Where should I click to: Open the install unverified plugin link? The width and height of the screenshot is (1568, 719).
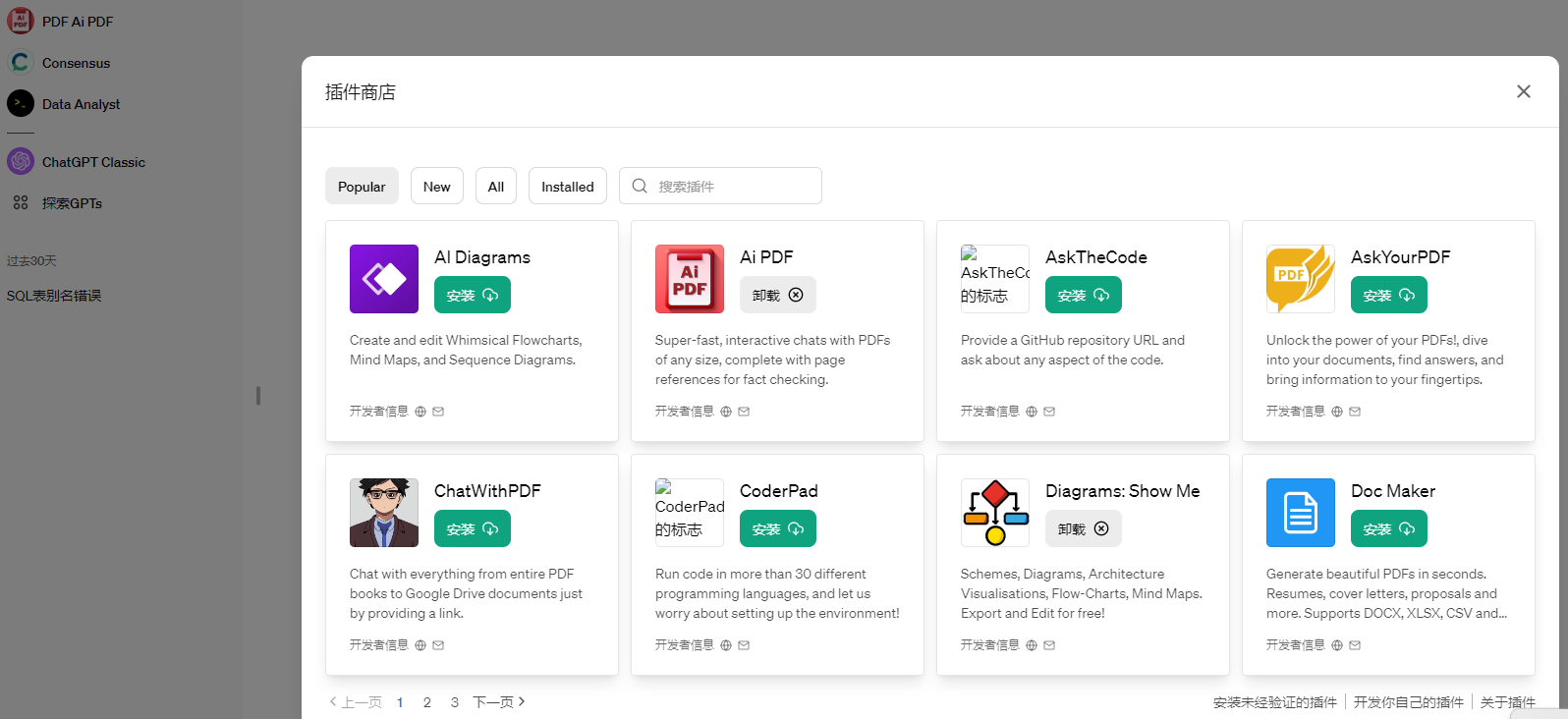coord(1275,702)
